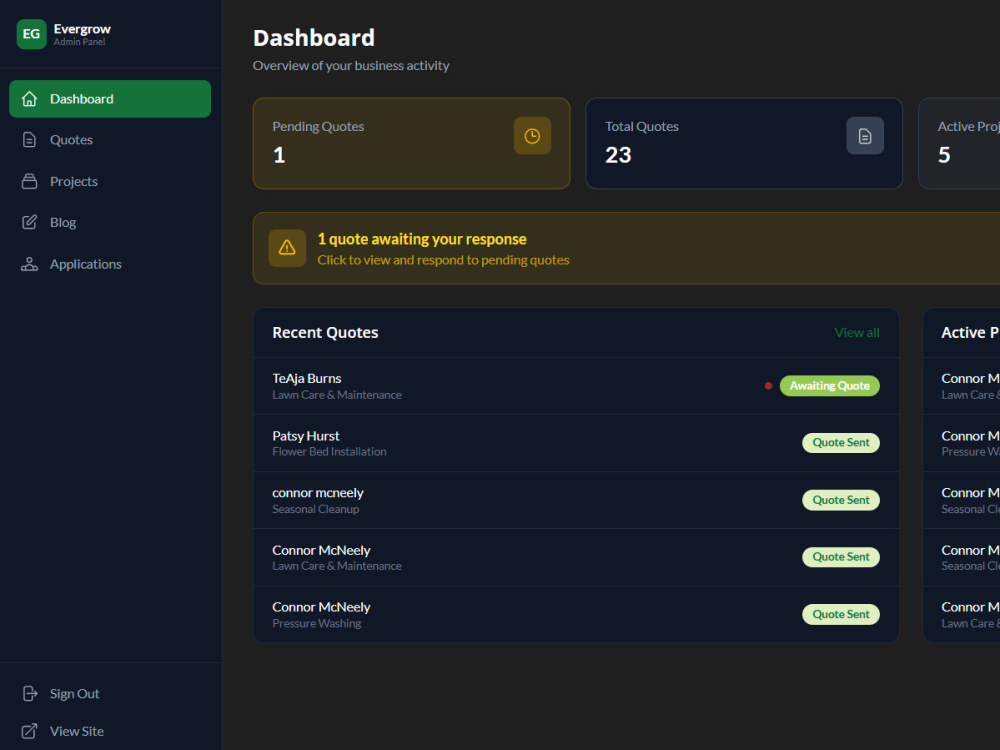Click View all in Recent Quotes
The height and width of the screenshot is (750, 1000).
pos(857,332)
